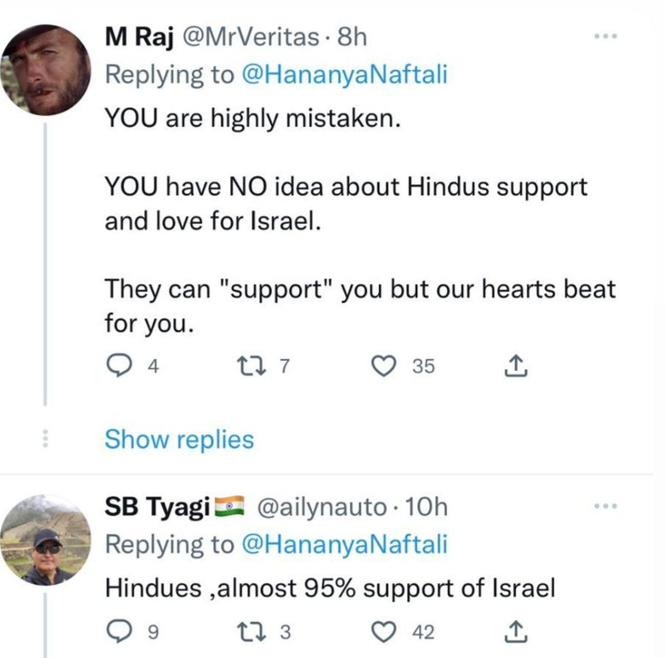The height and width of the screenshot is (658, 665).
Task: Expand Show replies thread
Action: 179,439
